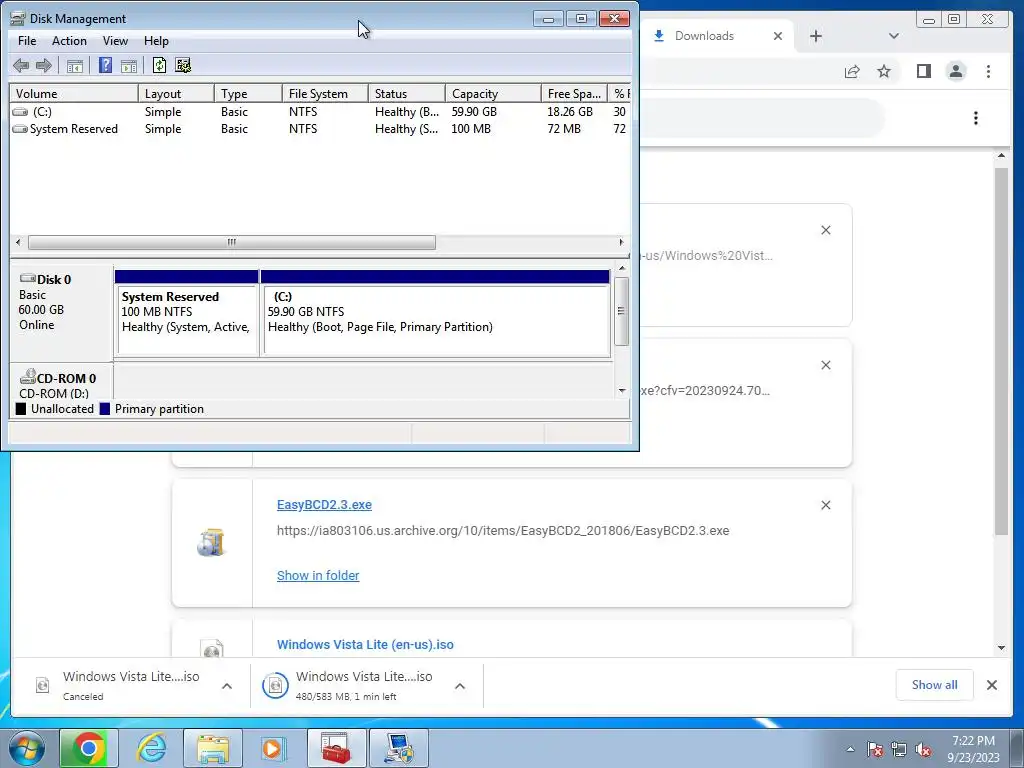Click Show all downloads button
This screenshot has width=1024, height=768.
[935, 685]
